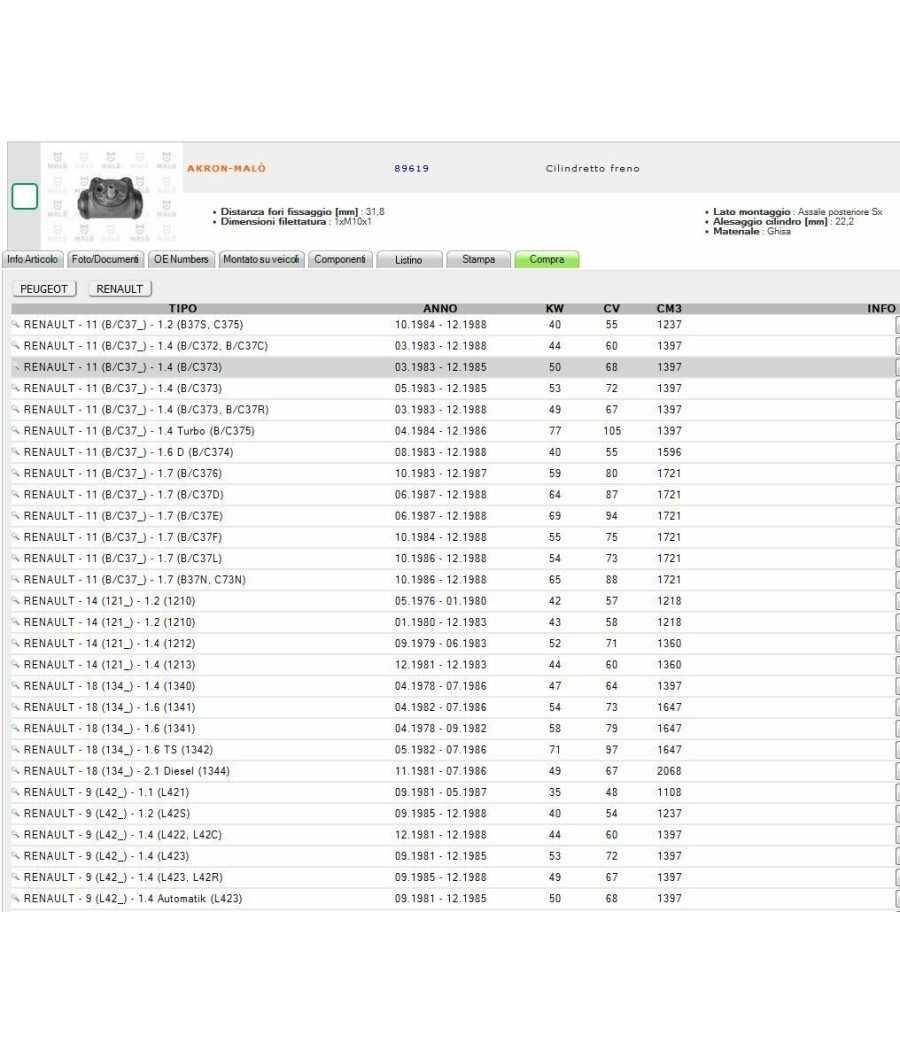Click the date range 09.1981 - 05.1987
This screenshot has width=900, height=1050.
click(441, 792)
